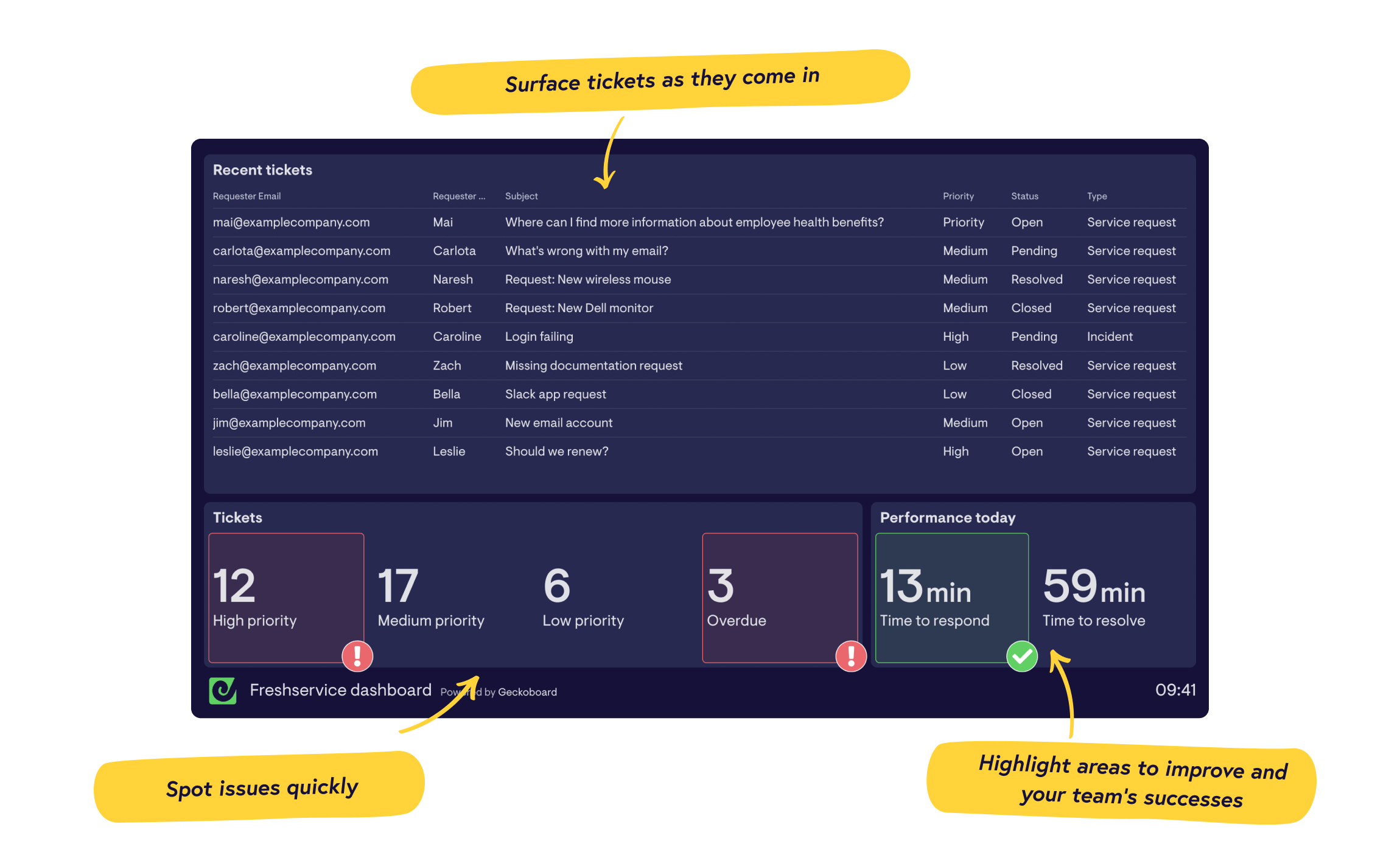The height and width of the screenshot is (858, 1400).
Task: Select zach@examplecompany.com email cell
Action: (x=294, y=366)
